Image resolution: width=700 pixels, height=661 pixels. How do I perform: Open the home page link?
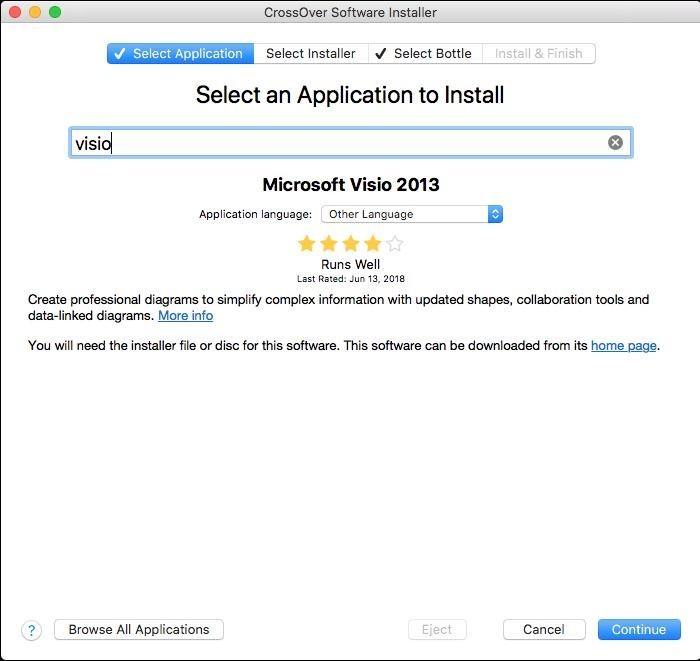[x=623, y=345]
